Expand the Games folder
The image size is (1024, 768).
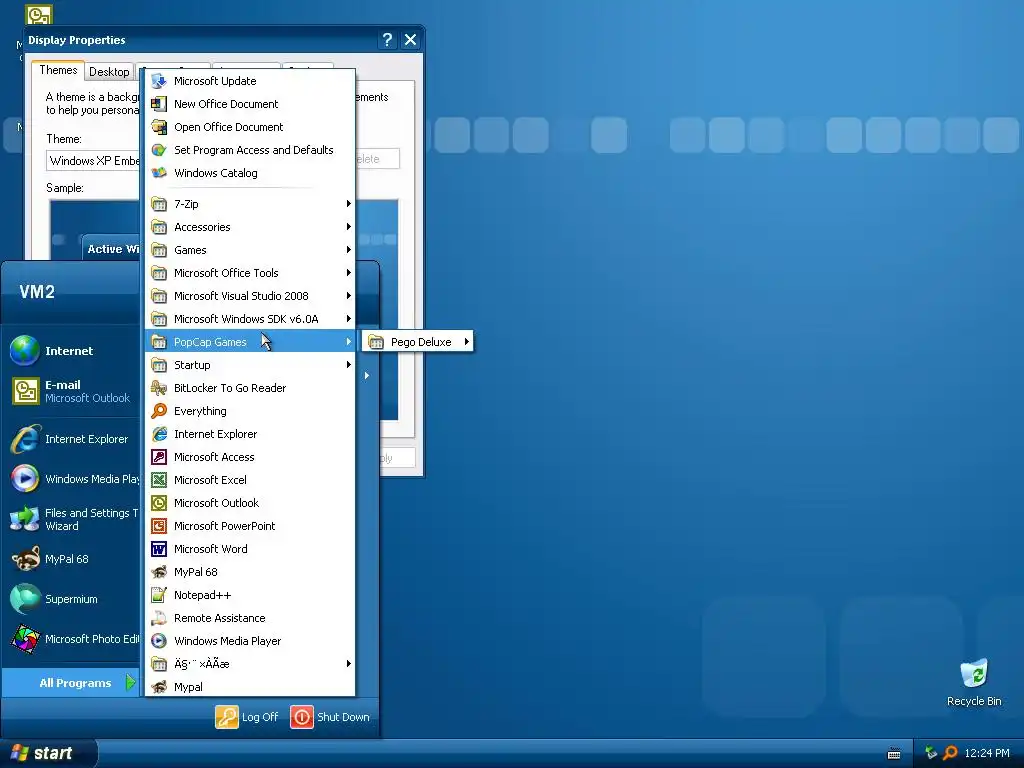(x=250, y=250)
